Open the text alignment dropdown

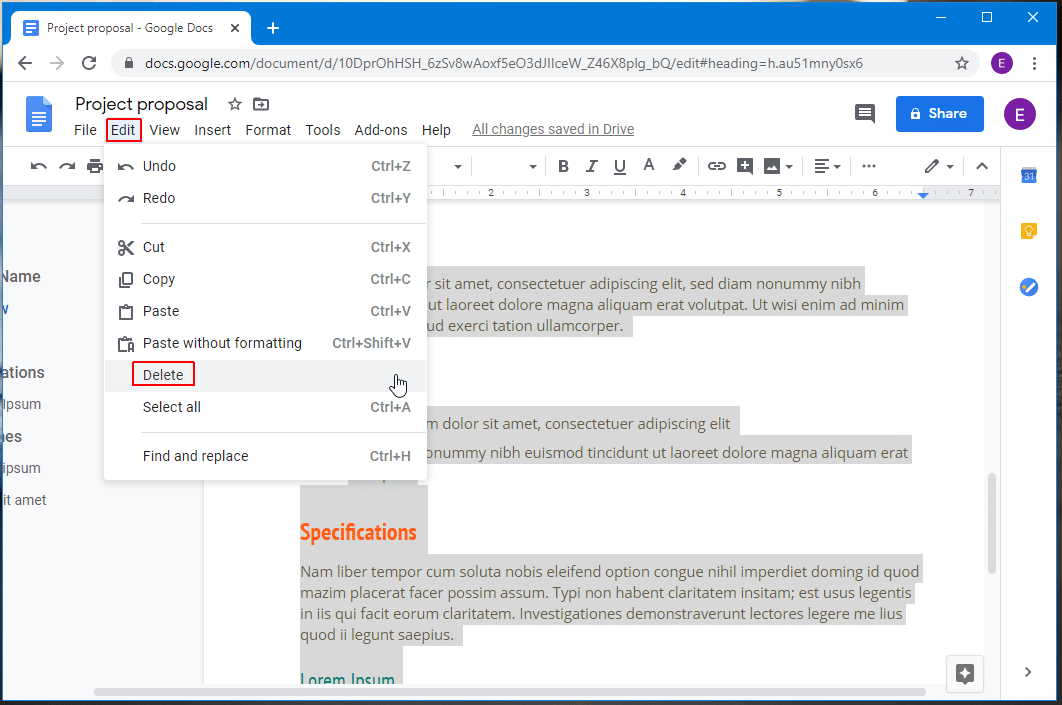click(827, 166)
